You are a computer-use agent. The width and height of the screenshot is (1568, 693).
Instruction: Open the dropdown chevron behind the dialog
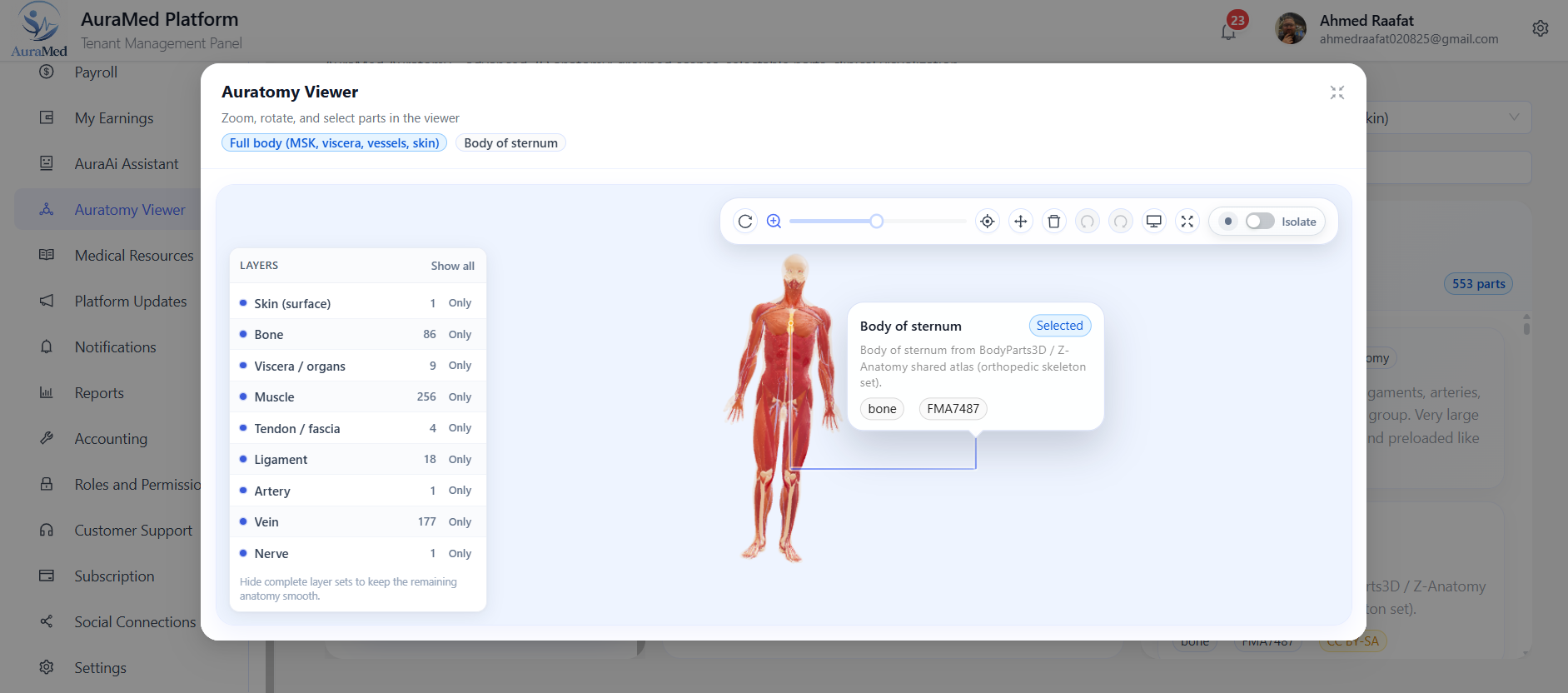(1514, 117)
